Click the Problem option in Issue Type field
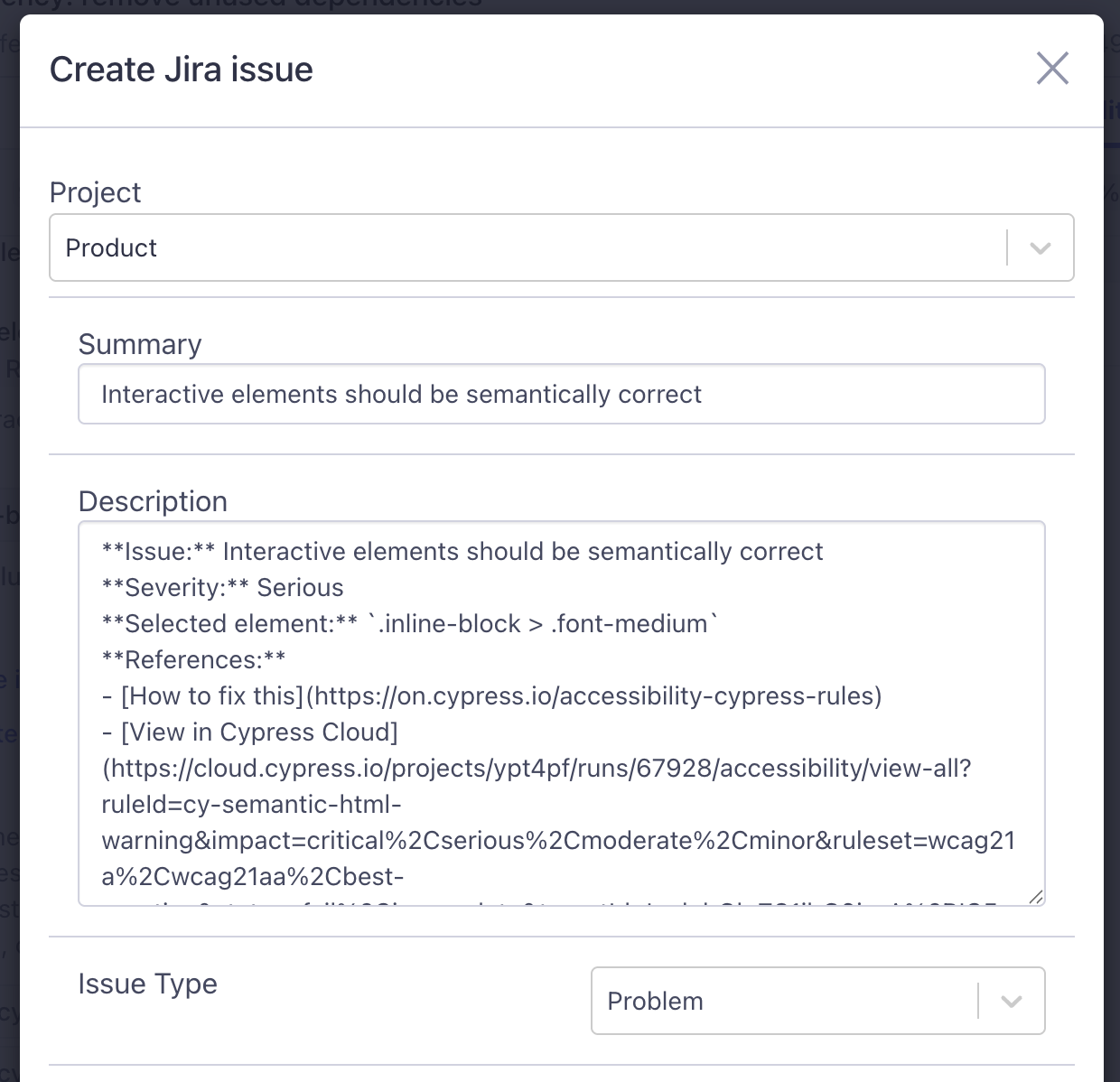 pyautogui.click(x=656, y=1001)
